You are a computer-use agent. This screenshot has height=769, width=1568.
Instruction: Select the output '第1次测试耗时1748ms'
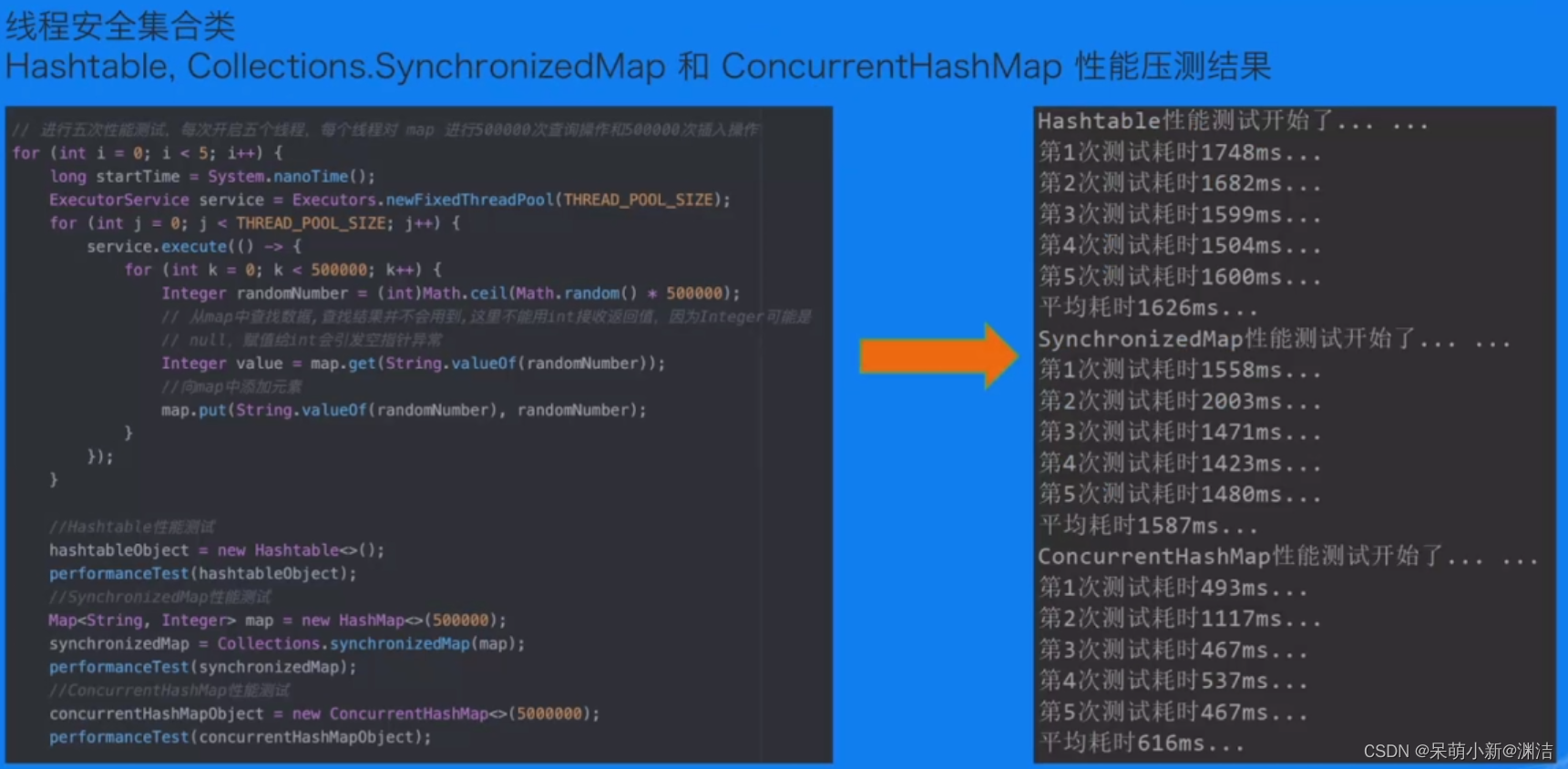pos(1180,152)
